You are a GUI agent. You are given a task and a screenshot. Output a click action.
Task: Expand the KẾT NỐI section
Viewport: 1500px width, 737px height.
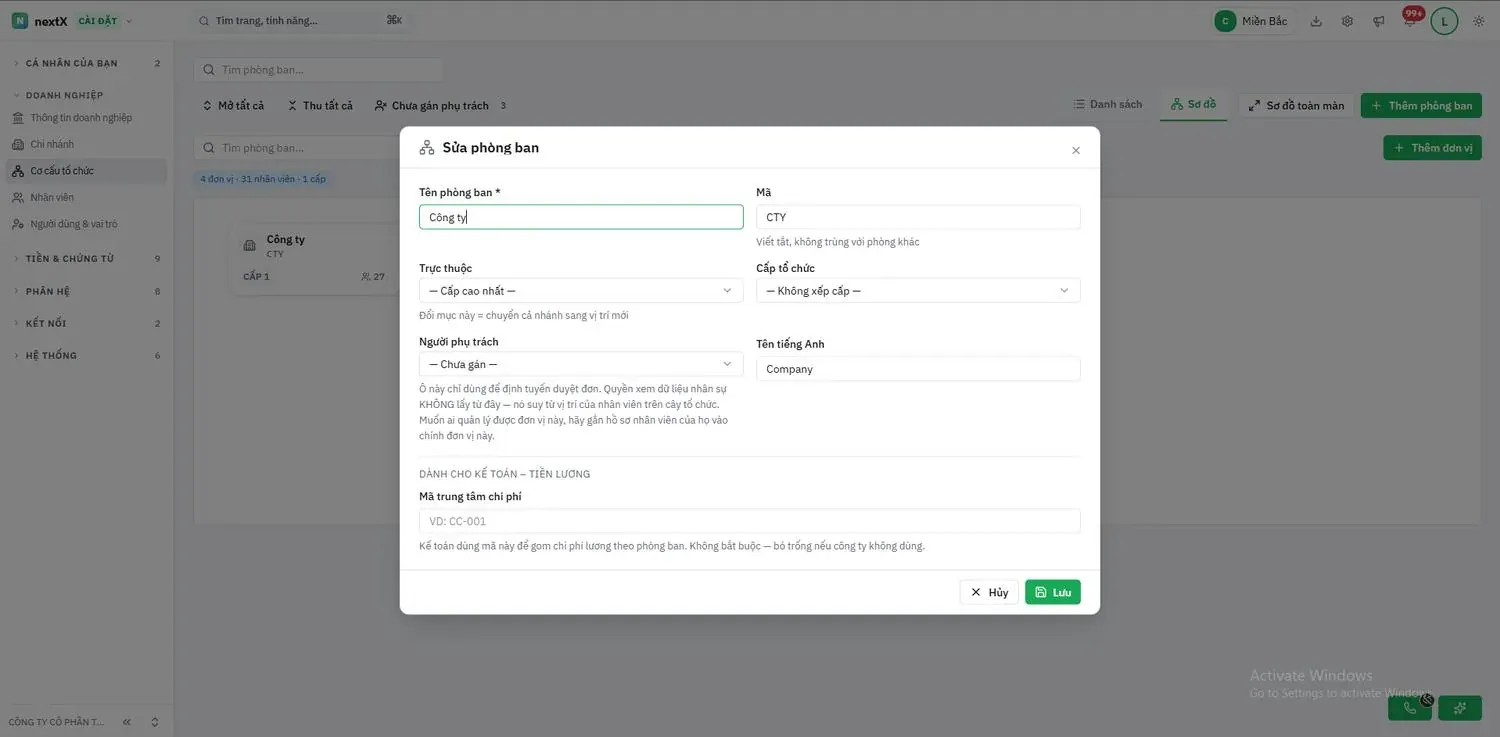point(86,323)
